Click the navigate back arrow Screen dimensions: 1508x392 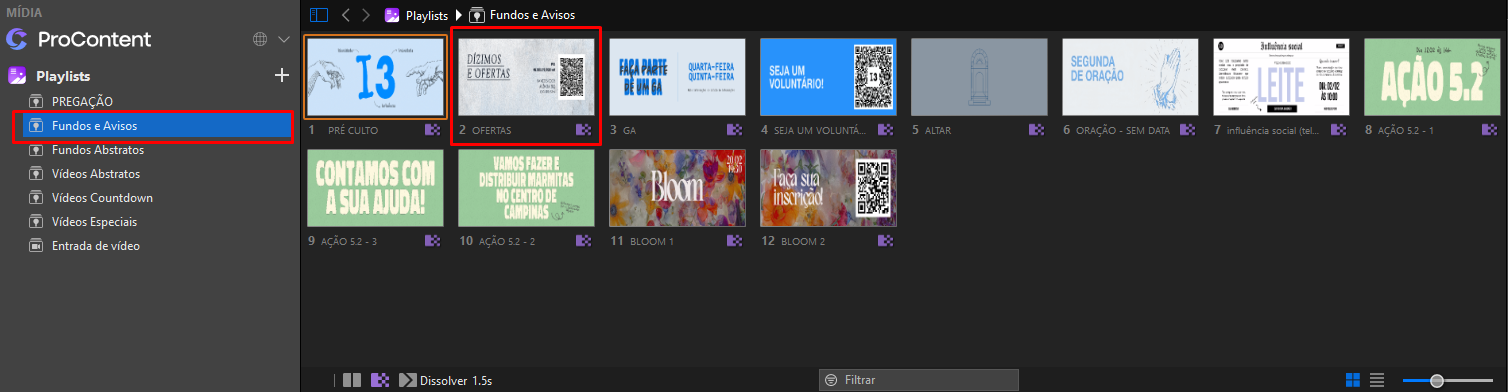click(345, 15)
